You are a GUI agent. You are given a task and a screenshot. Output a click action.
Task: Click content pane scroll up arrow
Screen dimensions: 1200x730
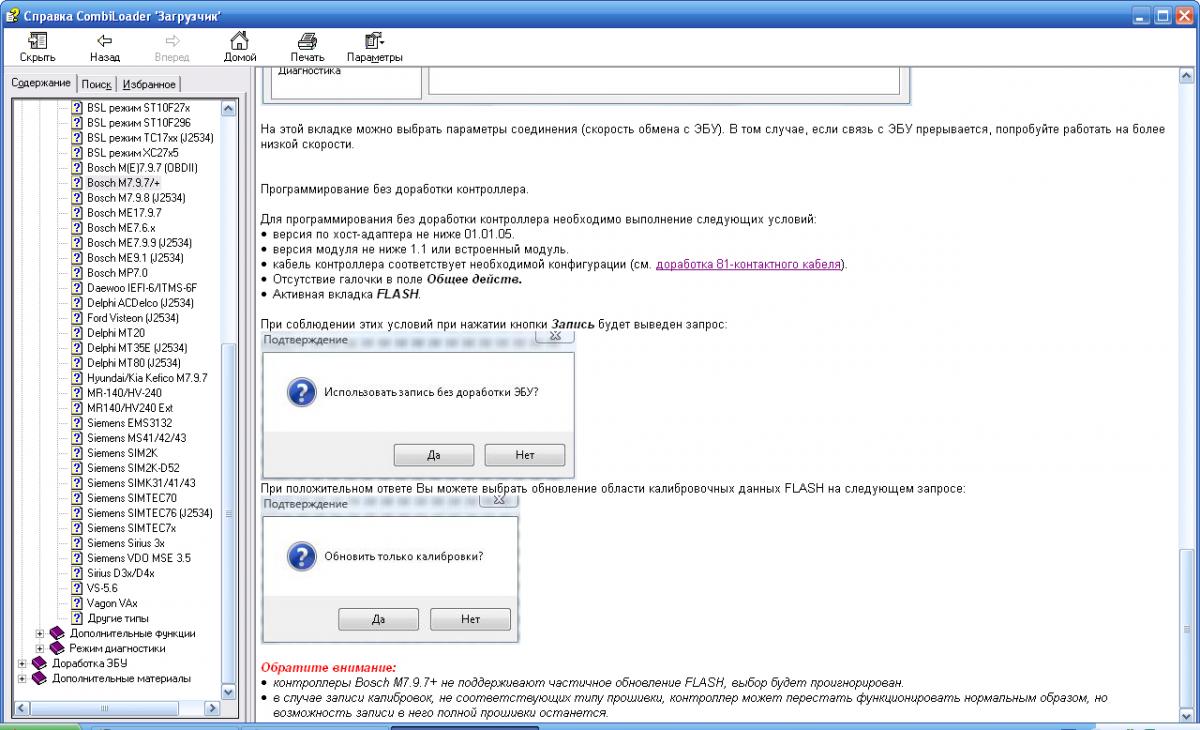(x=1187, y=75)
